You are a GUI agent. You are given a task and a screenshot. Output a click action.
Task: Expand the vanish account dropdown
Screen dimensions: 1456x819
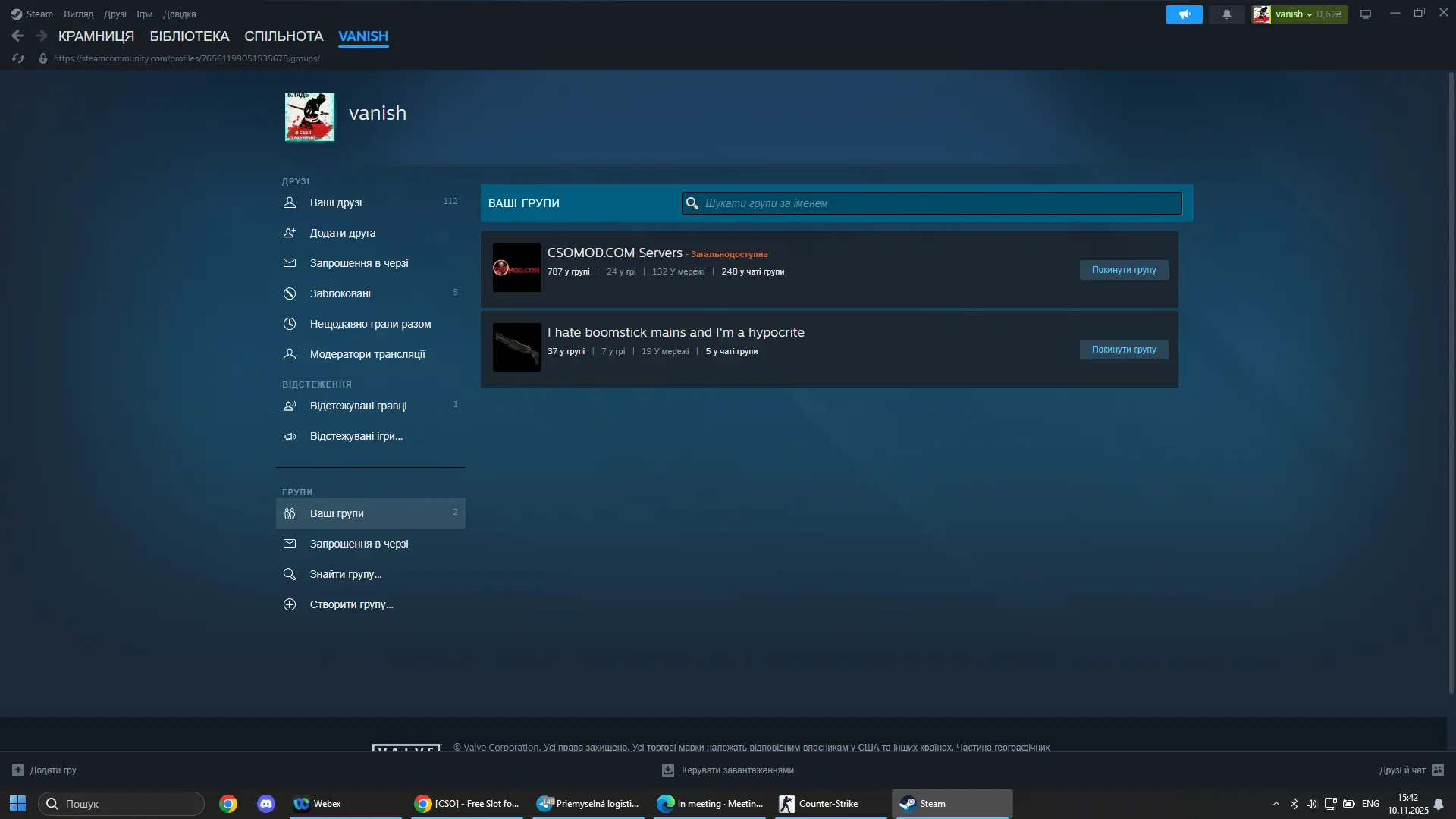[1298, 14]
